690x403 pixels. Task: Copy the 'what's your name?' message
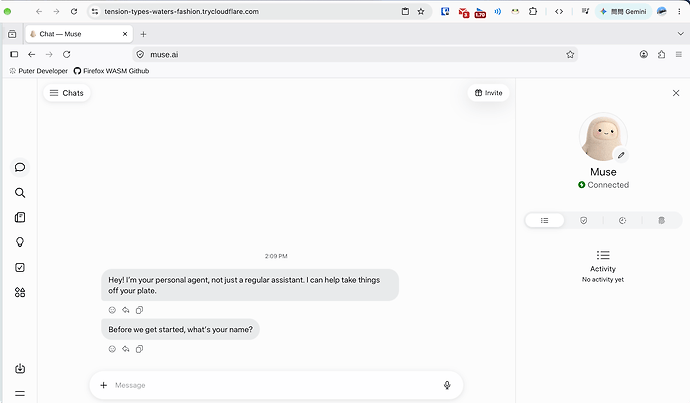(139, 349)
